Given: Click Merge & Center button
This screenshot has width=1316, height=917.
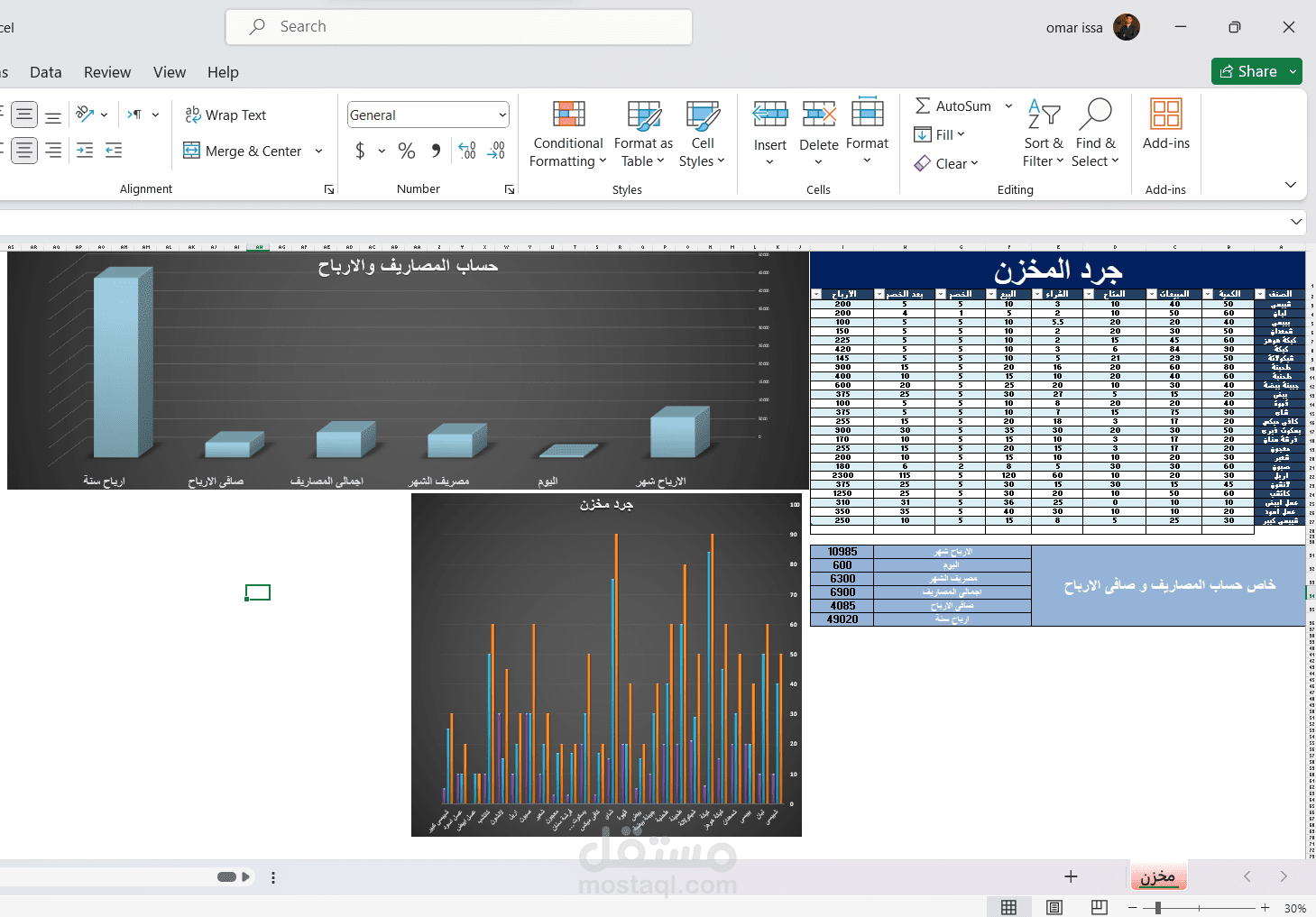Looking at the screenshot, I should click(243, 151).
